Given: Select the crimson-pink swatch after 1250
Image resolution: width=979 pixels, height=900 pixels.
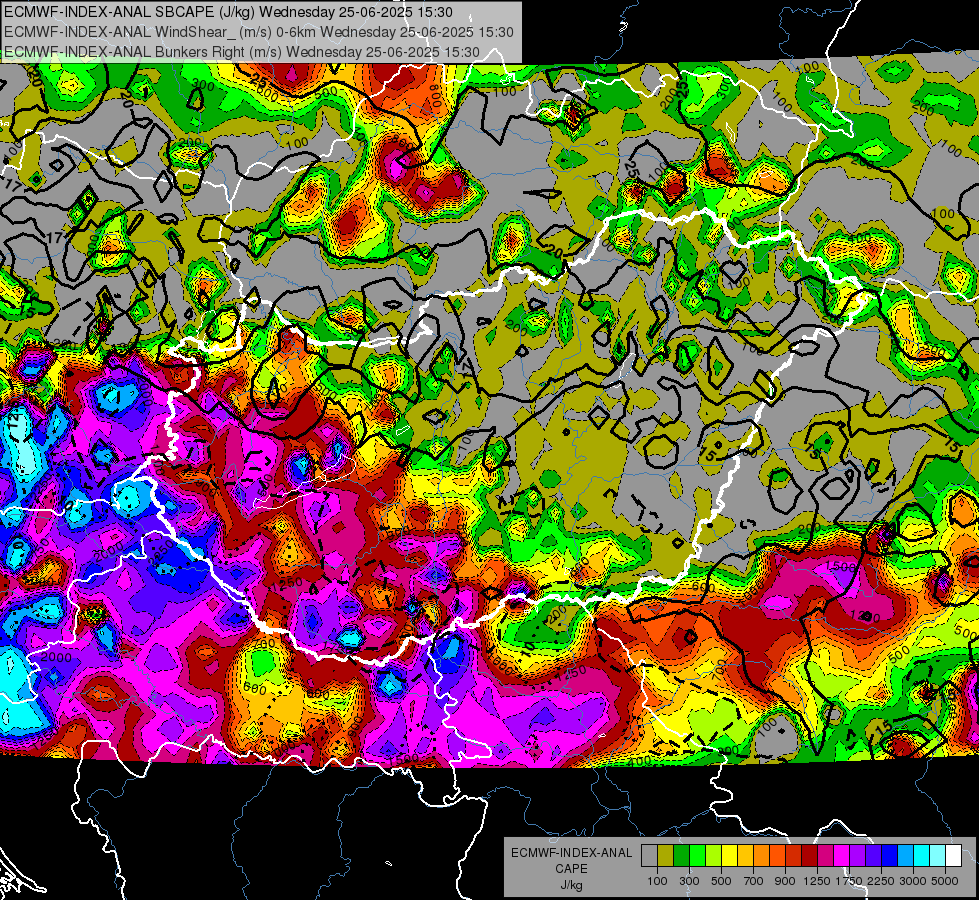Looking at the screenshot, I should (825, 855).
